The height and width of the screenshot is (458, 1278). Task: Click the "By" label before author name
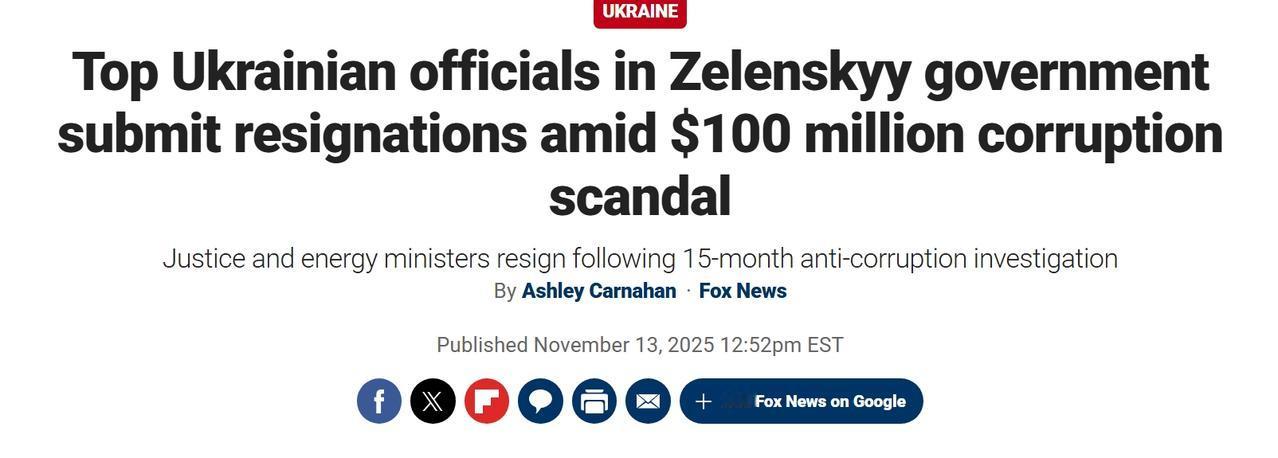(505, 291)
